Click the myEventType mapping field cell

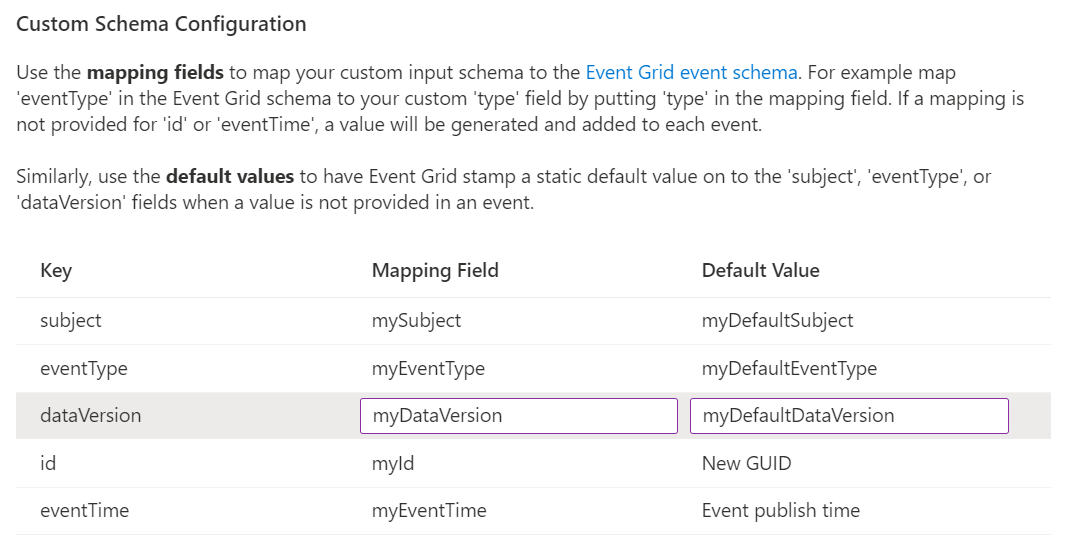pyautogui.click(x=428, y=368)
